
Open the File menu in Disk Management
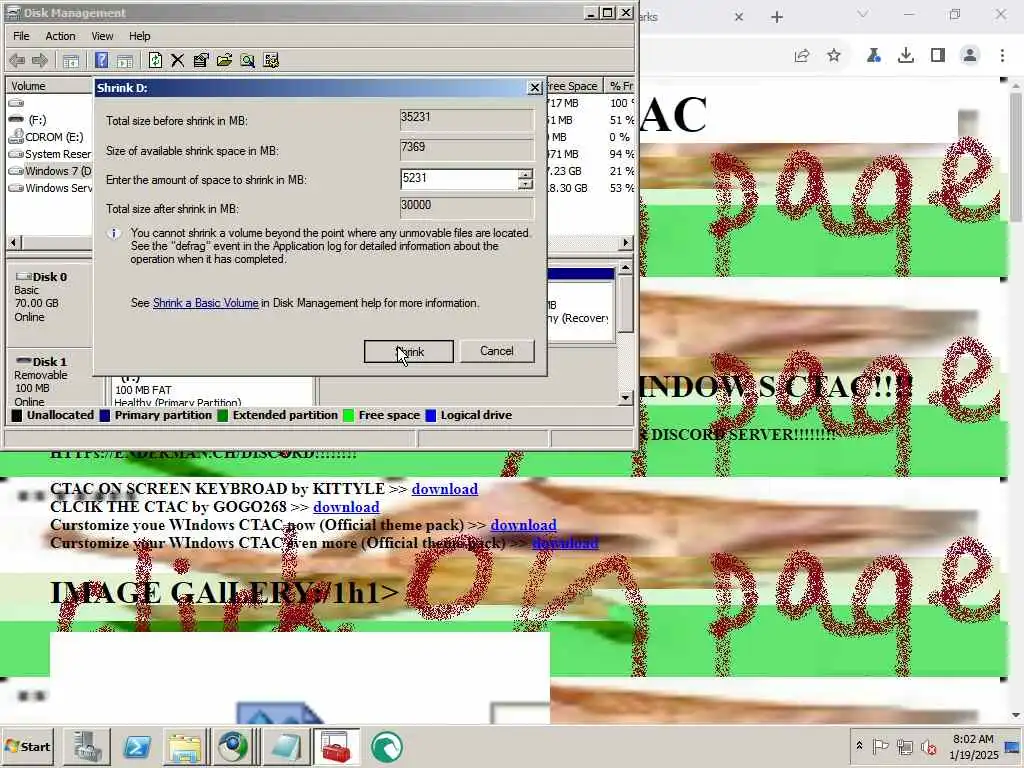point(21,36)
